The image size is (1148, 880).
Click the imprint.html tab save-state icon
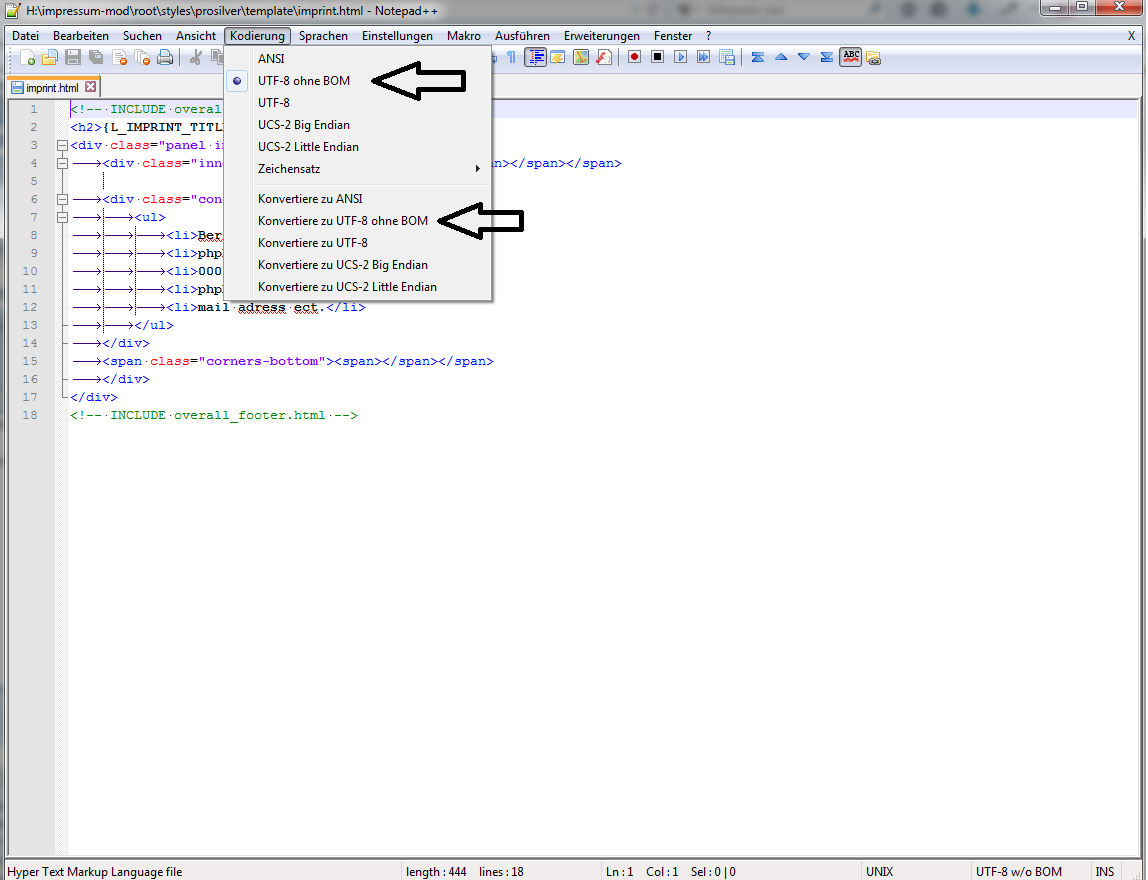click(18, 88)
